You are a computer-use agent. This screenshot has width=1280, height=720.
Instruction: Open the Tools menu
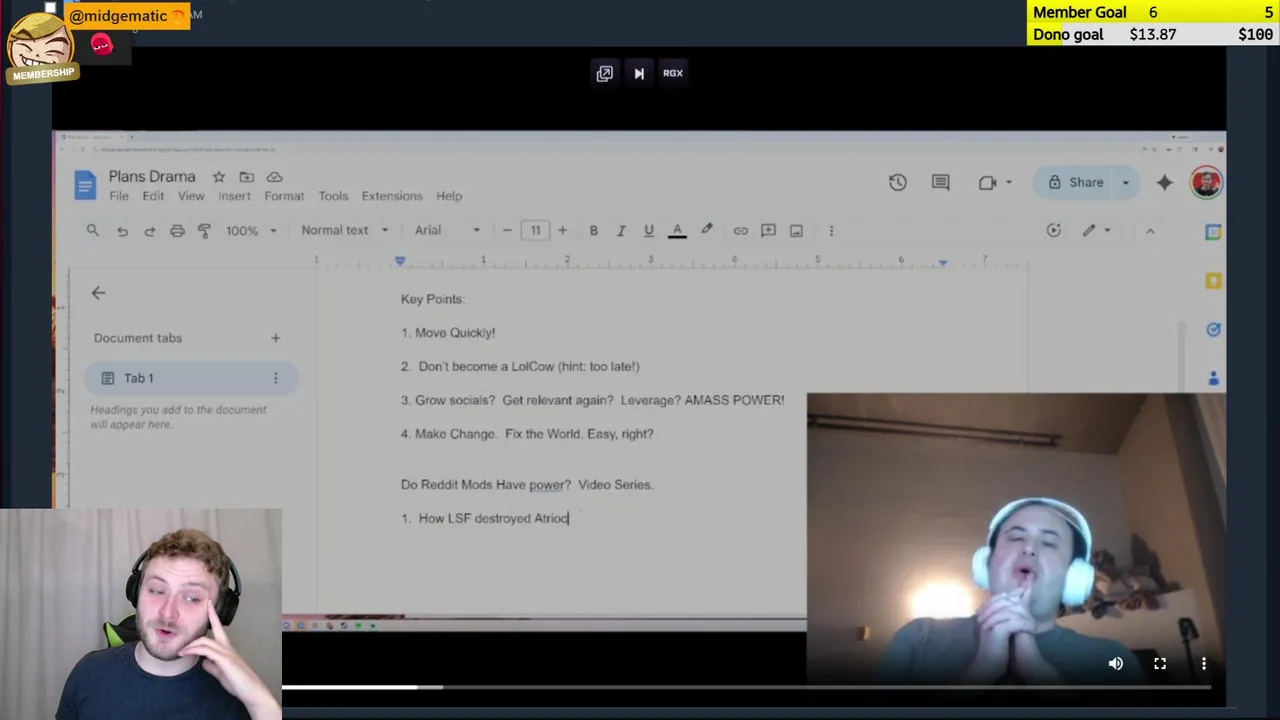click(333, 196)
